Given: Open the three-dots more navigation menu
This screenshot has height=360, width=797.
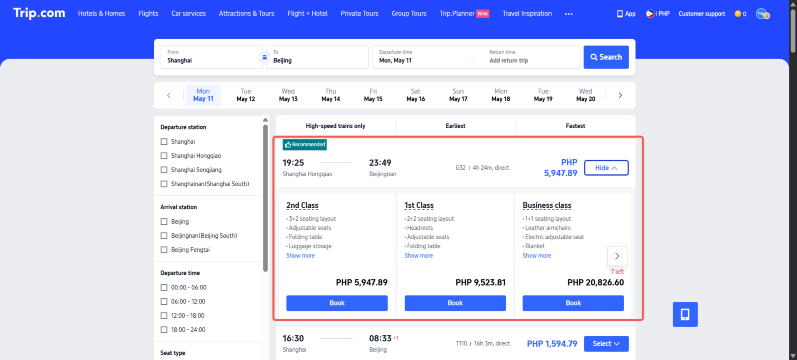Looking at the screenshot, I should tap(568, 14).
